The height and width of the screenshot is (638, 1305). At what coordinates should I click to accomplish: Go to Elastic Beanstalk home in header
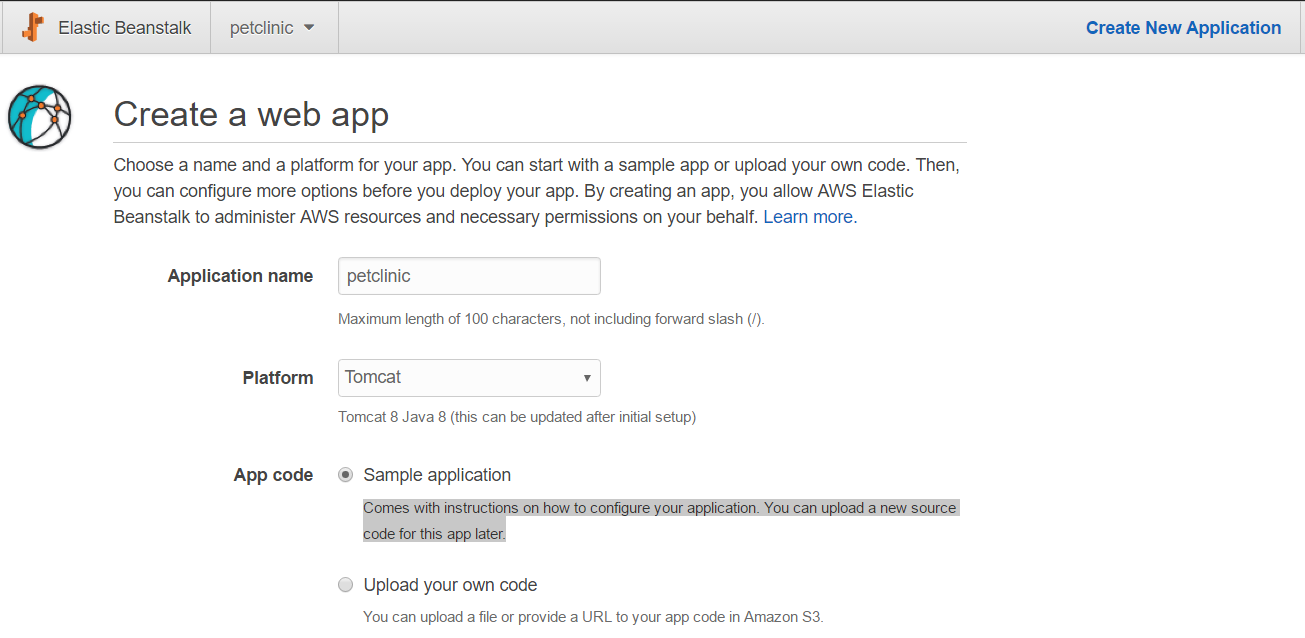106,28
